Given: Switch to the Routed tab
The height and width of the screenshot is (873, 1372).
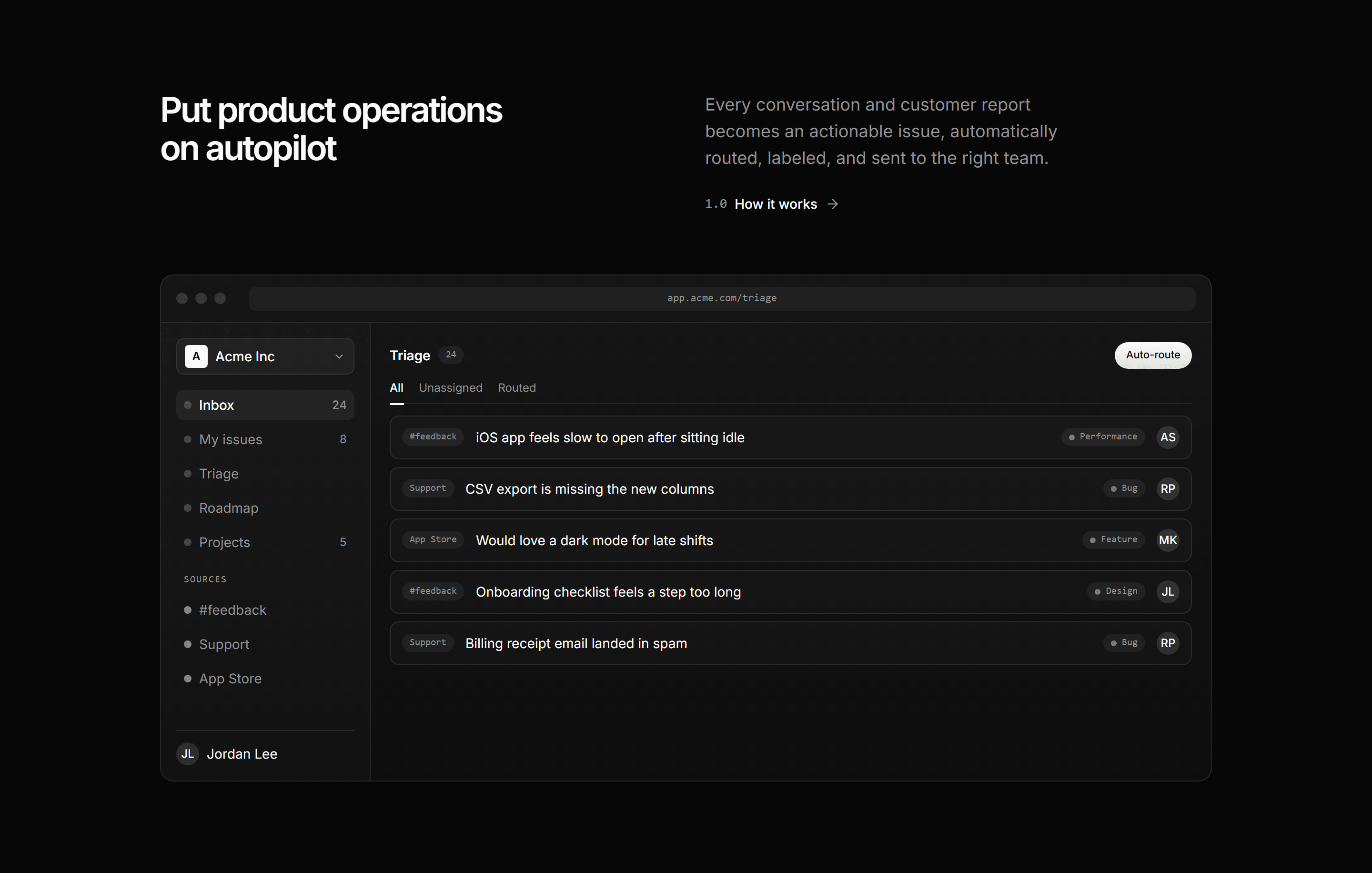Looking at the screenshot, I should click(517, 388).
